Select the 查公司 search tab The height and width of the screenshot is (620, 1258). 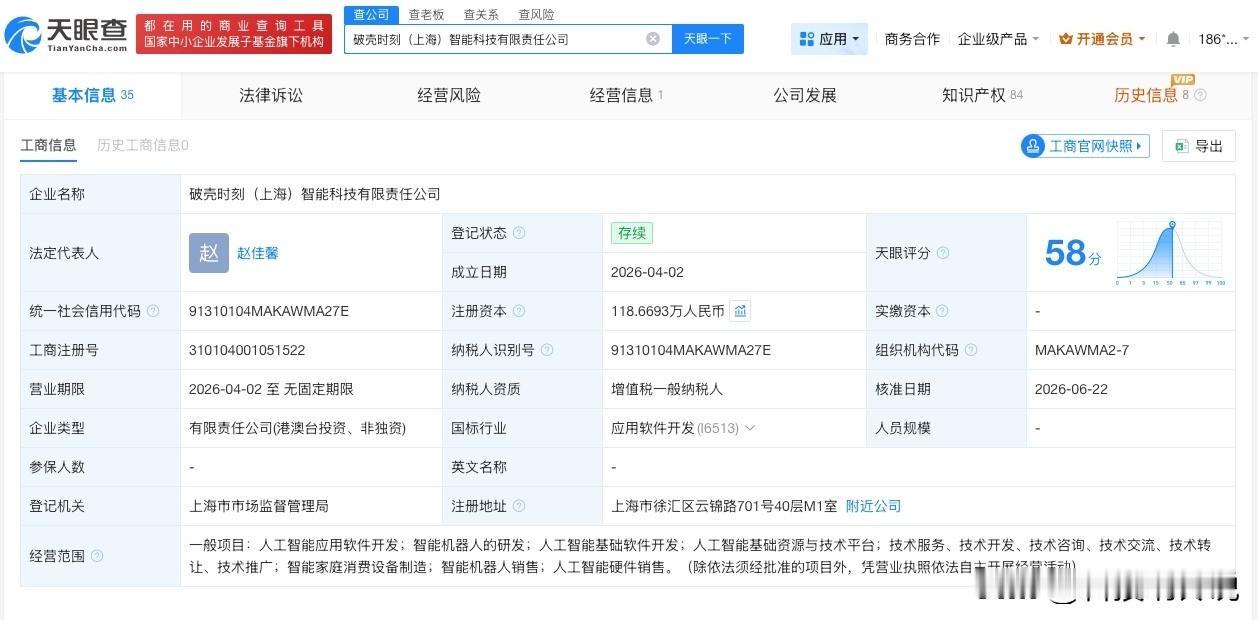pos(372,14)
